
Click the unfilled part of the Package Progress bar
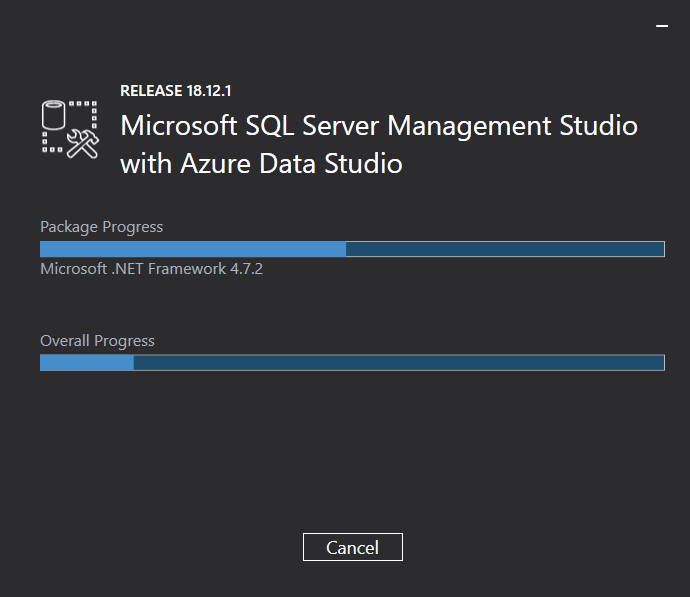pyautogui.click(x=505, y=249)
